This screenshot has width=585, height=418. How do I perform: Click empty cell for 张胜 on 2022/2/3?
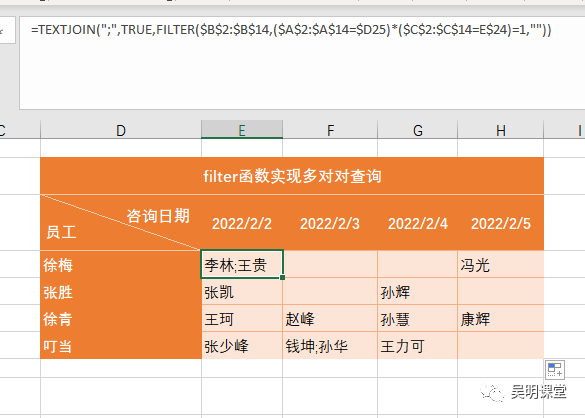click(330, 291)
